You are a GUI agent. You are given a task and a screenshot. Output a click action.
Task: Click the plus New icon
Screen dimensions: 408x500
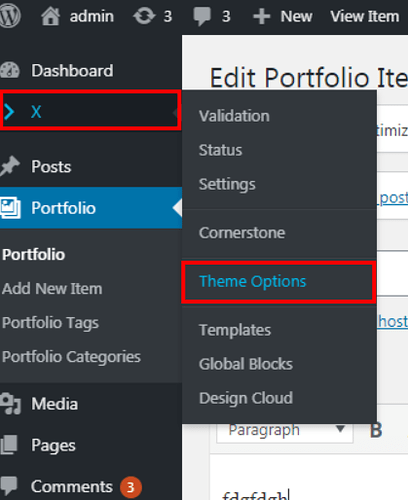tap(262, 17)
